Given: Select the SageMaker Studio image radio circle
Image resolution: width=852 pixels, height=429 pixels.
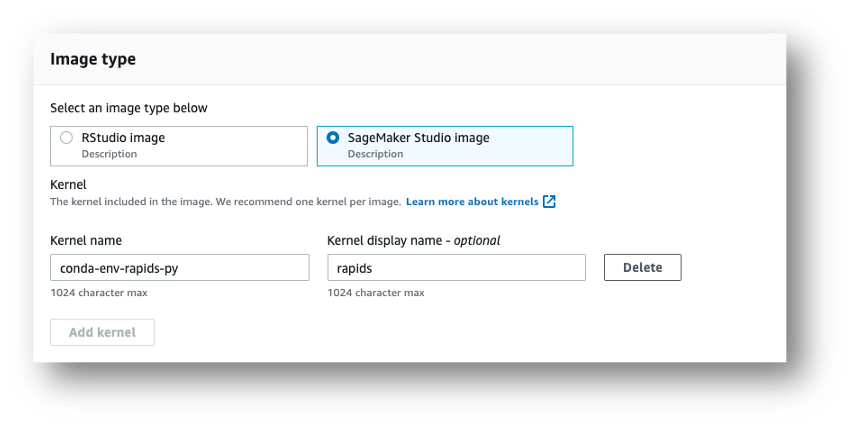Looking at the screenshot, I should 333,138.
